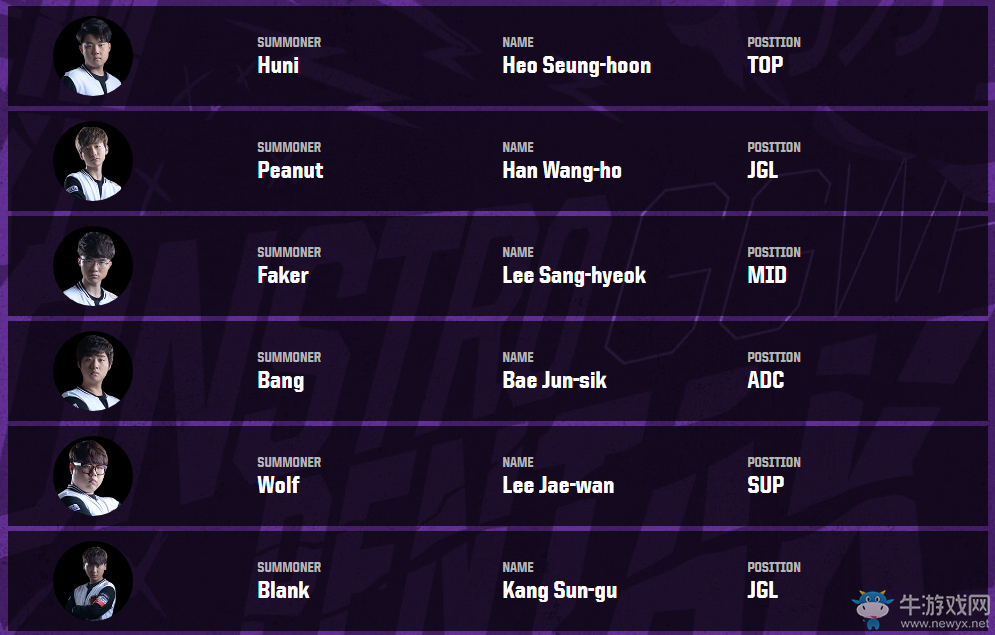This screenshot has width=995, height=635.
Task: Click the name Heo Seung-hoon
Action: 576,66
